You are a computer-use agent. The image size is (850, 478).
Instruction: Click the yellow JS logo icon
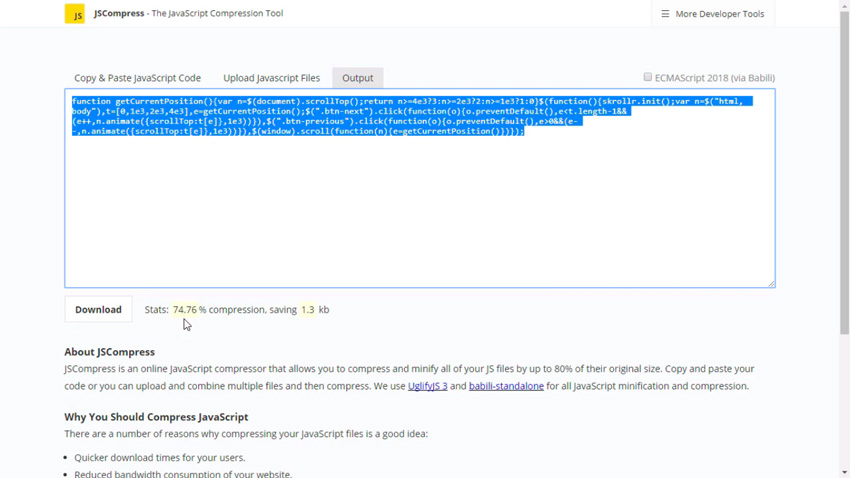click(x=75, y=14)
